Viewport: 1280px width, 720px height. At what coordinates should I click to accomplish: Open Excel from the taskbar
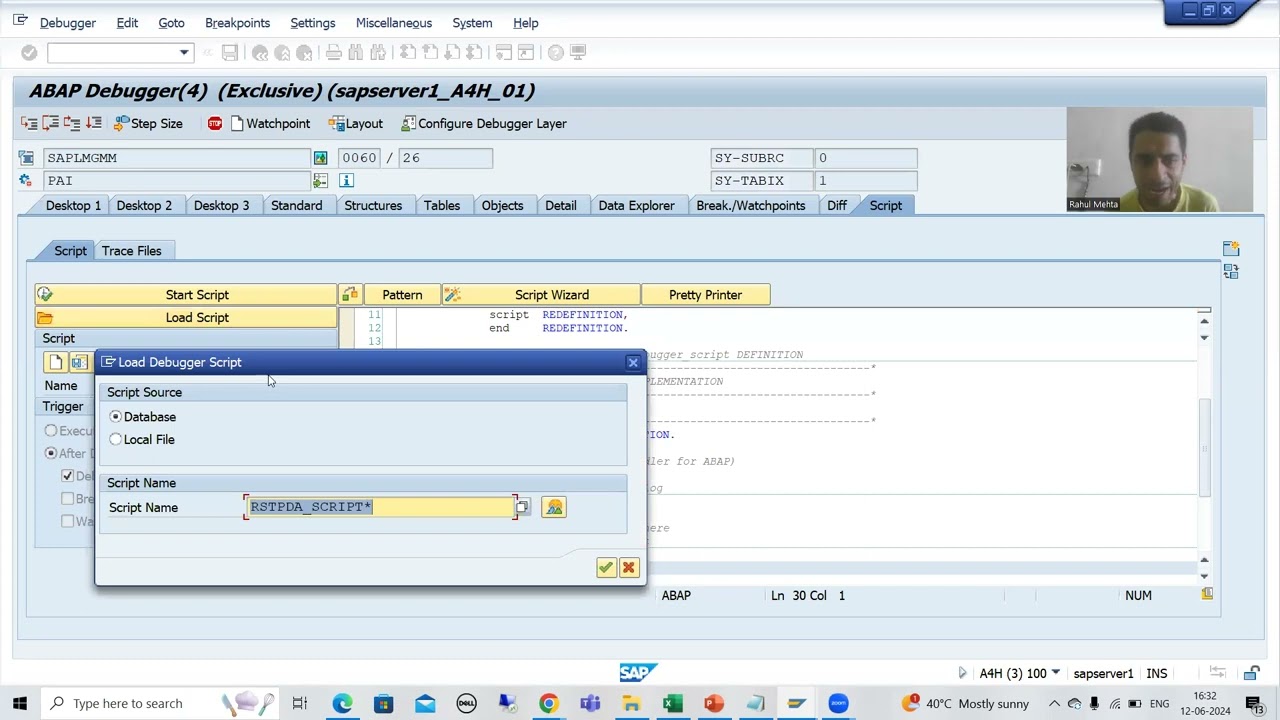click(x=672, y=703)
